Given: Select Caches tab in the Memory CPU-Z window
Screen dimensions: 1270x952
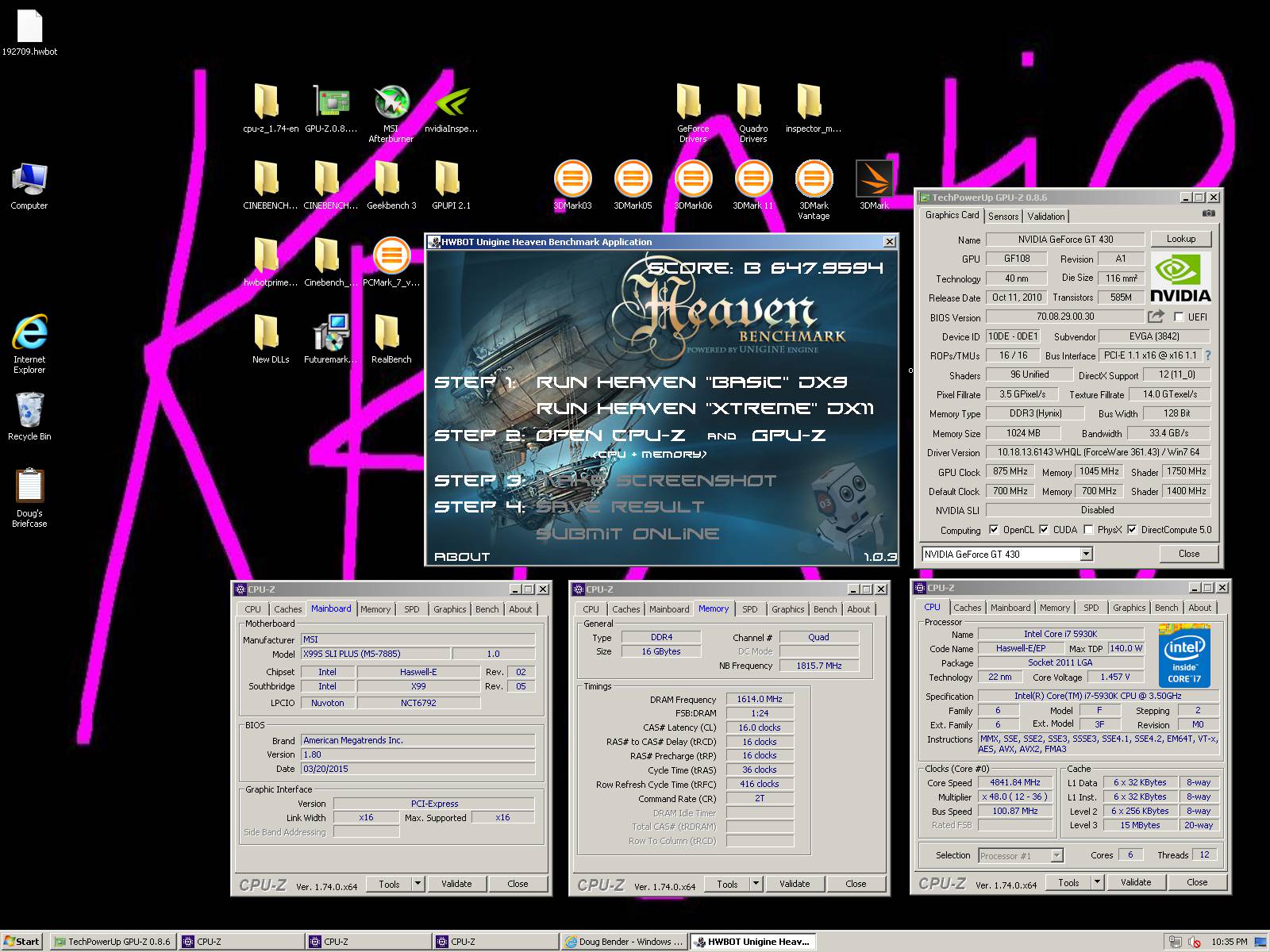Looking at the screenshot, I should coord(625,609).
